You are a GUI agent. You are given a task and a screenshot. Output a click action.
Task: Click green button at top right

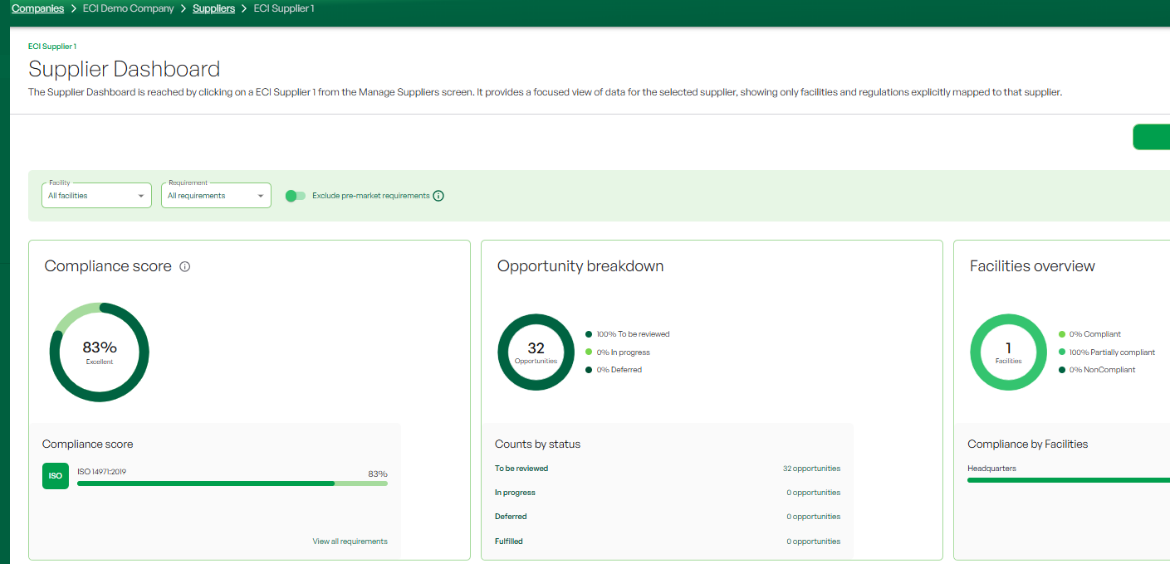(x=1151, y=137)
